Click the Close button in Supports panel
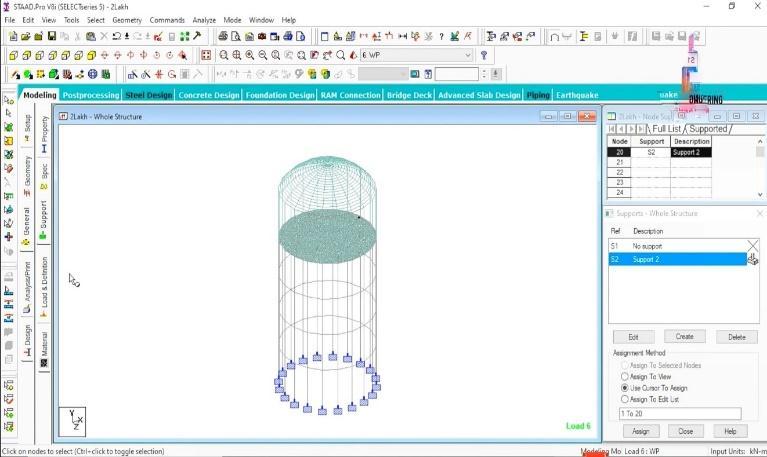Screen dimensions: 767x457 click(x=685, y=431)
